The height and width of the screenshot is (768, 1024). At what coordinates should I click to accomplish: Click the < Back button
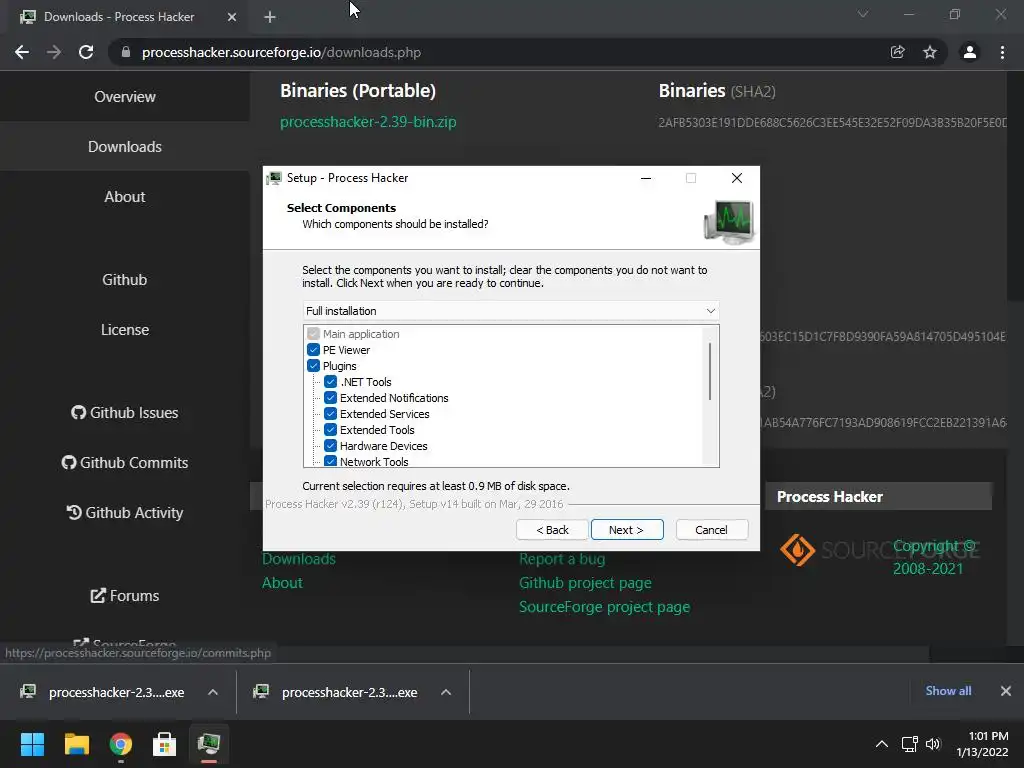pos(552,530)
